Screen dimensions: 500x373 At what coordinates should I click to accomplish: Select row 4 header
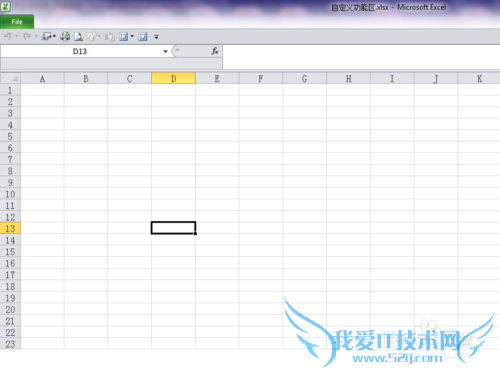click(x=10, y=125)
